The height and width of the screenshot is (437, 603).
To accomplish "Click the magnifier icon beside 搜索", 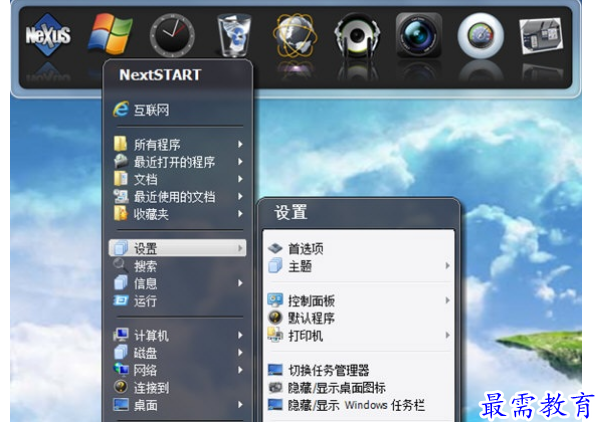I will point(120,265).
